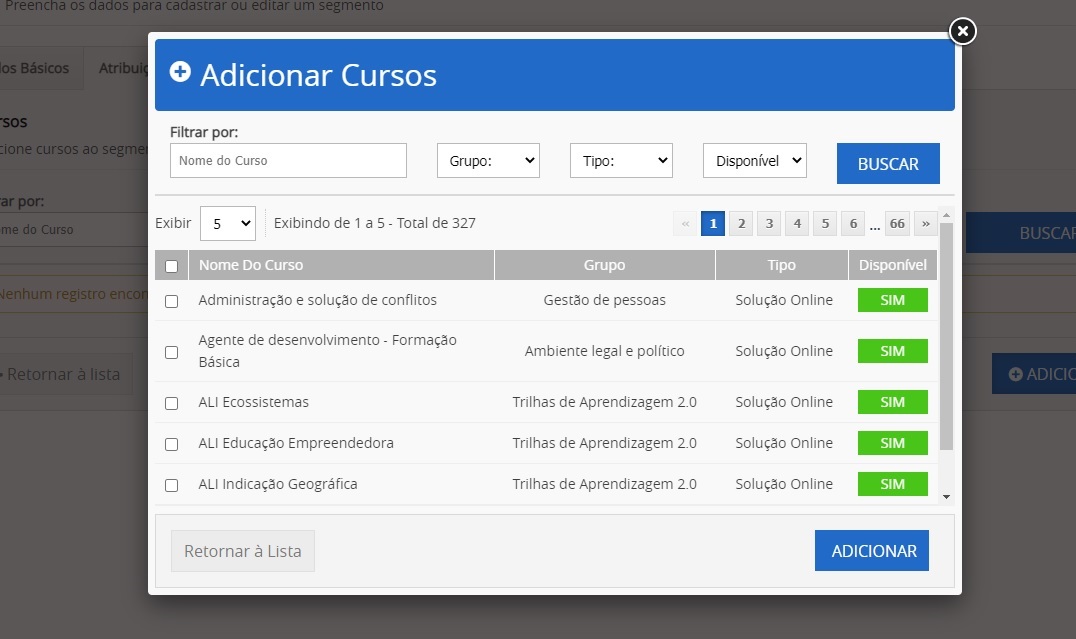Viewport: 1076px width, 639px height.
Task: Tick the select-all checkbox in table header
Action: click(x=171, y=266)
